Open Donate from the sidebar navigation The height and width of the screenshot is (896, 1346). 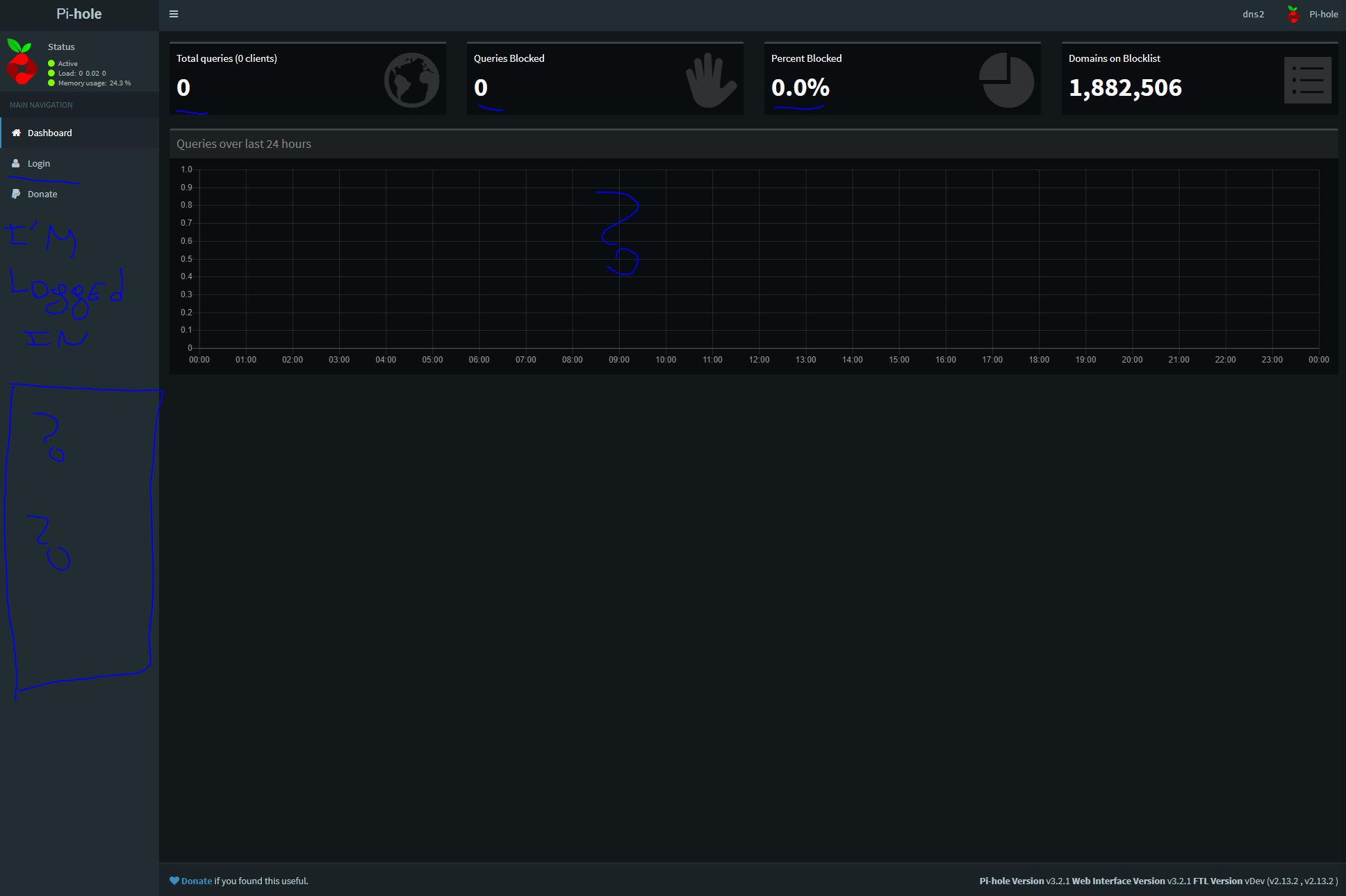coord(42,193)
